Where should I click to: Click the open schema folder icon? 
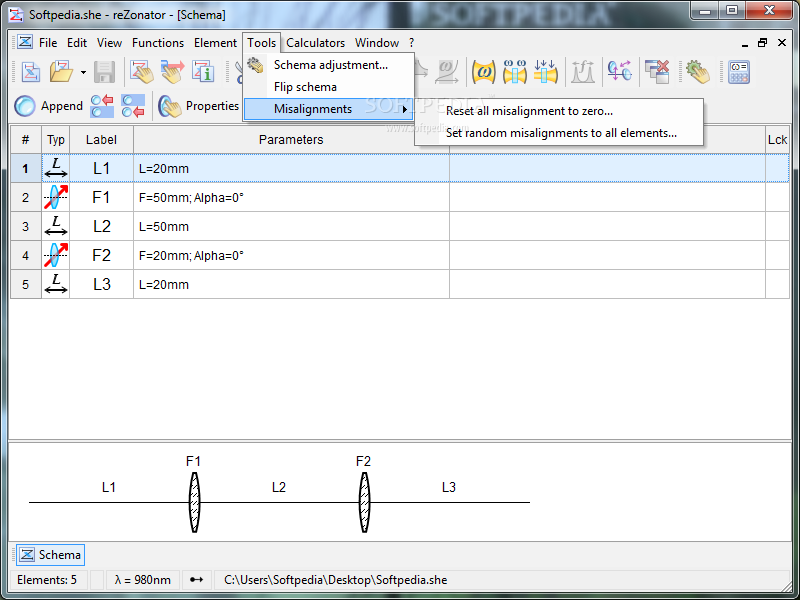[62, 72]
